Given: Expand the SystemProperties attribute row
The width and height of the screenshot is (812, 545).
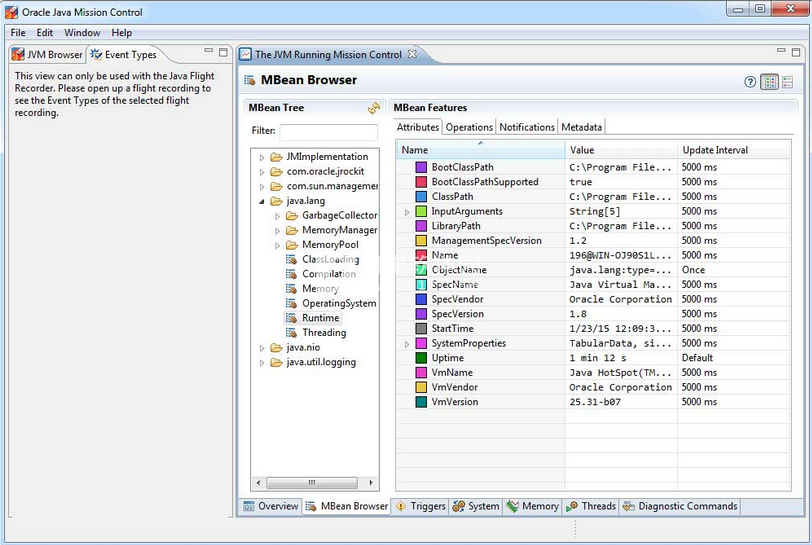Looking at the screenshot, I should click(407, 344).
